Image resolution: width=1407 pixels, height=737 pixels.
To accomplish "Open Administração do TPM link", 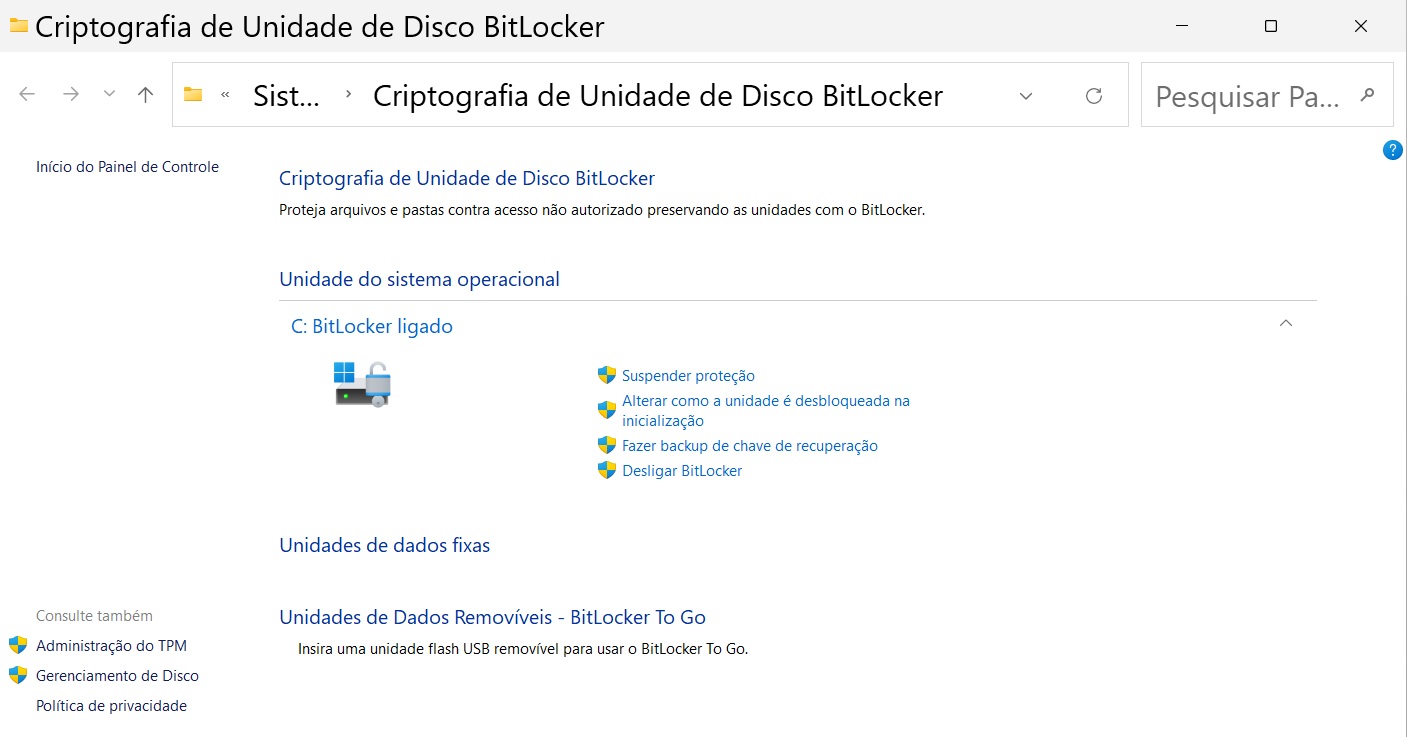I will [111, 646].
